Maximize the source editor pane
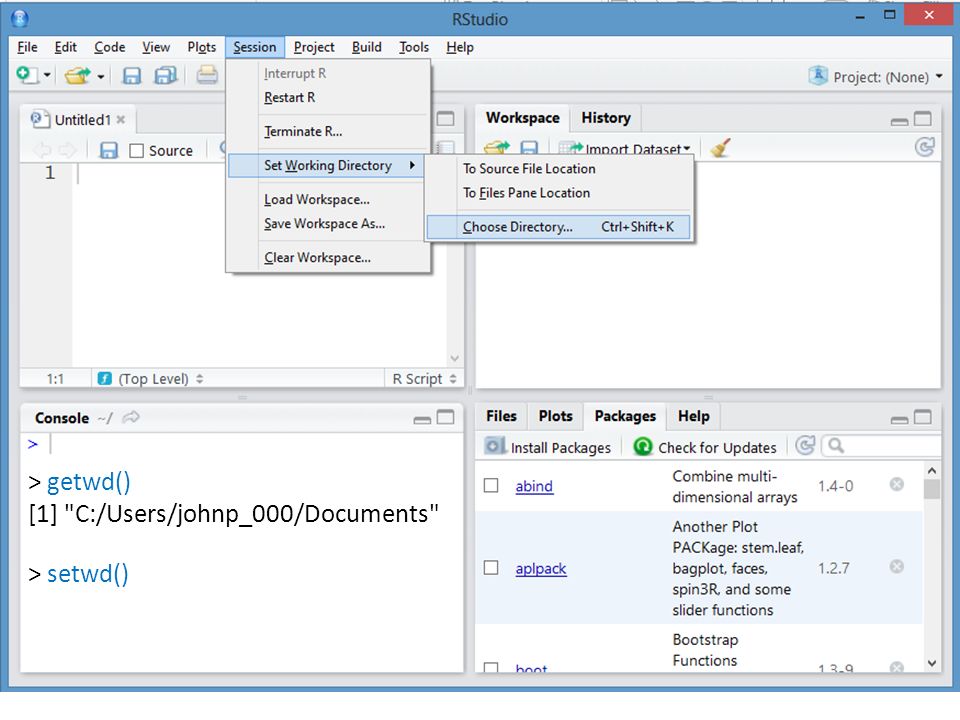The image size is (960, 720). coord(446,119)
